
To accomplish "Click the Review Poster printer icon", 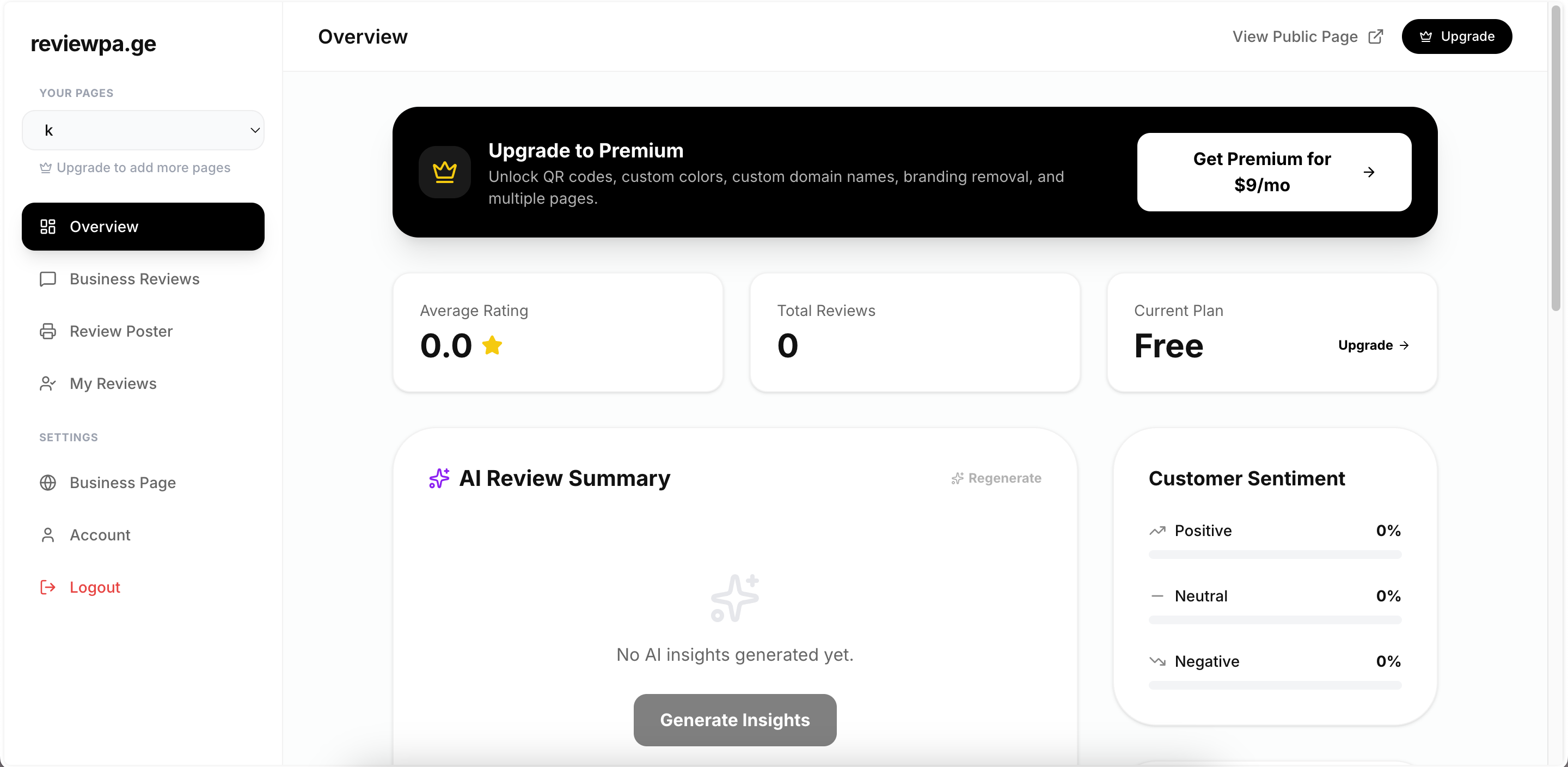I will (x=48, y=331).
